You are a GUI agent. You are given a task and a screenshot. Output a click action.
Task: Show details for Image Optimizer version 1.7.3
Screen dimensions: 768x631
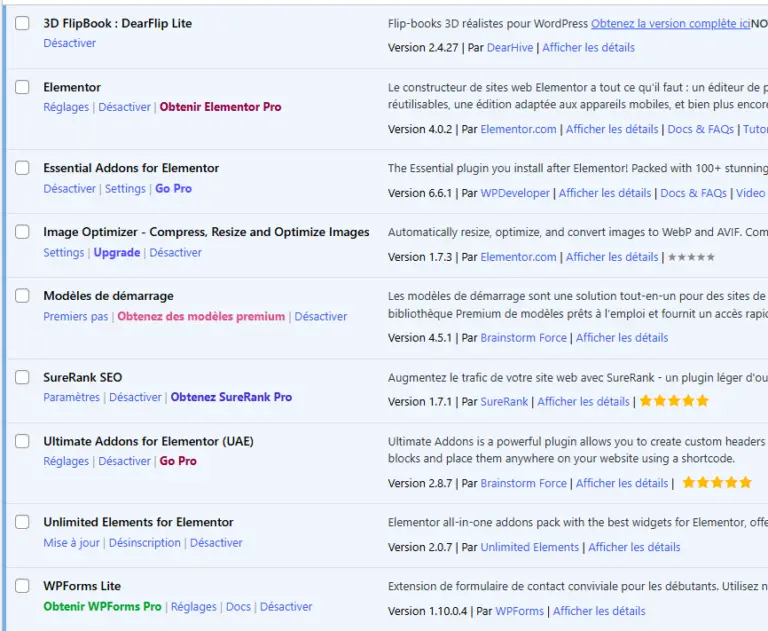612,257
